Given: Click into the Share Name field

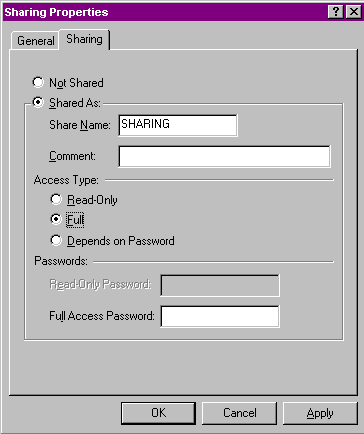Looking at the screenshot, I should tap(178, 125).
